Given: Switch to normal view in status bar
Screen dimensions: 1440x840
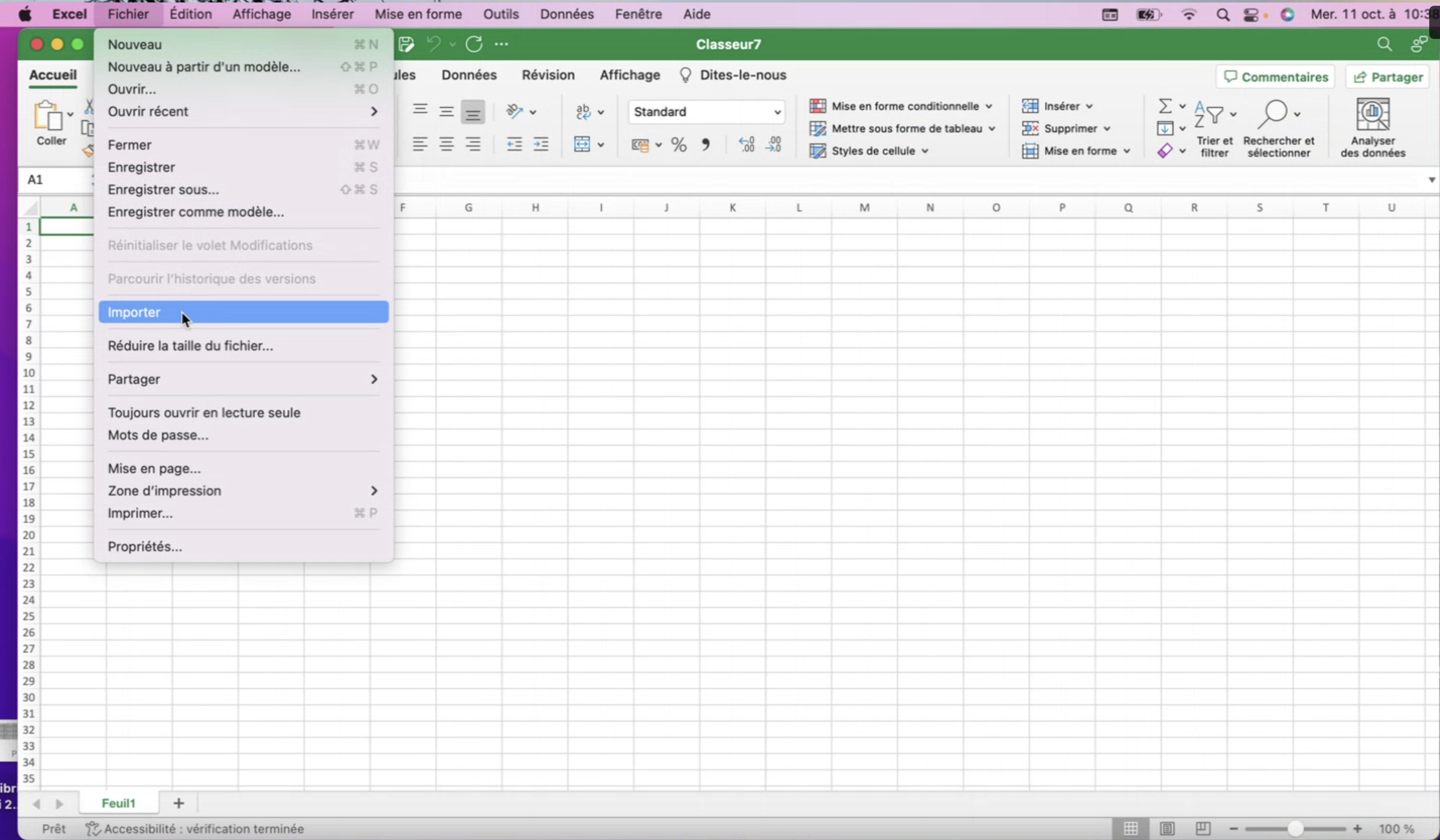Looking at the screenshot, I should tap(1130, 828).
